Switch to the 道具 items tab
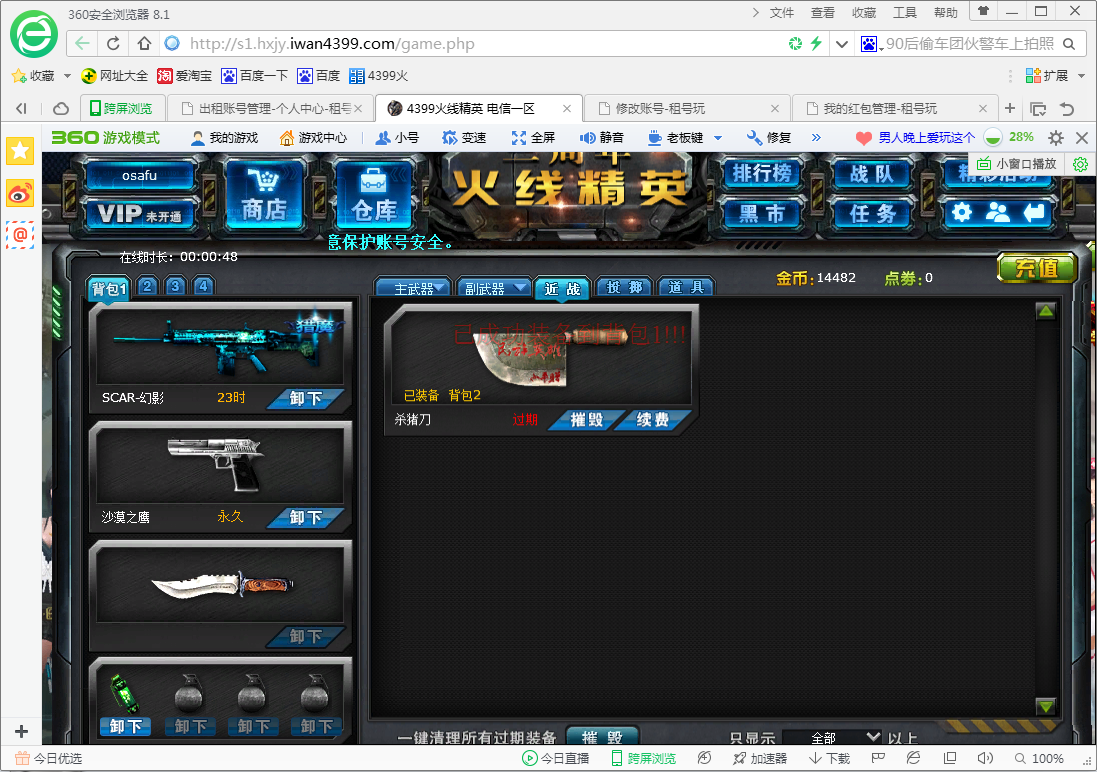Screen dimensions: 1097x772 686,287
